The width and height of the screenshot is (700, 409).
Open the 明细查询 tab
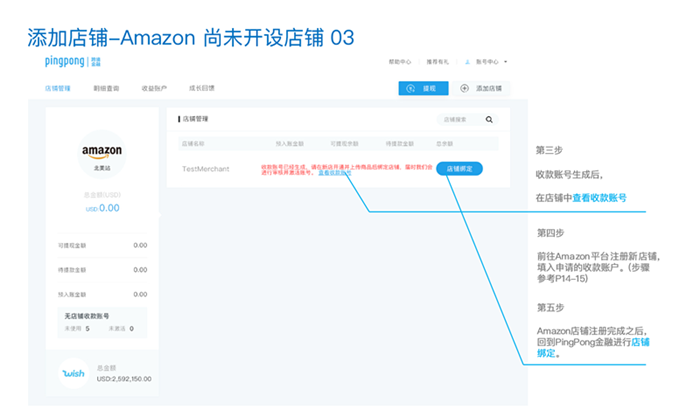tap(106, 88)
